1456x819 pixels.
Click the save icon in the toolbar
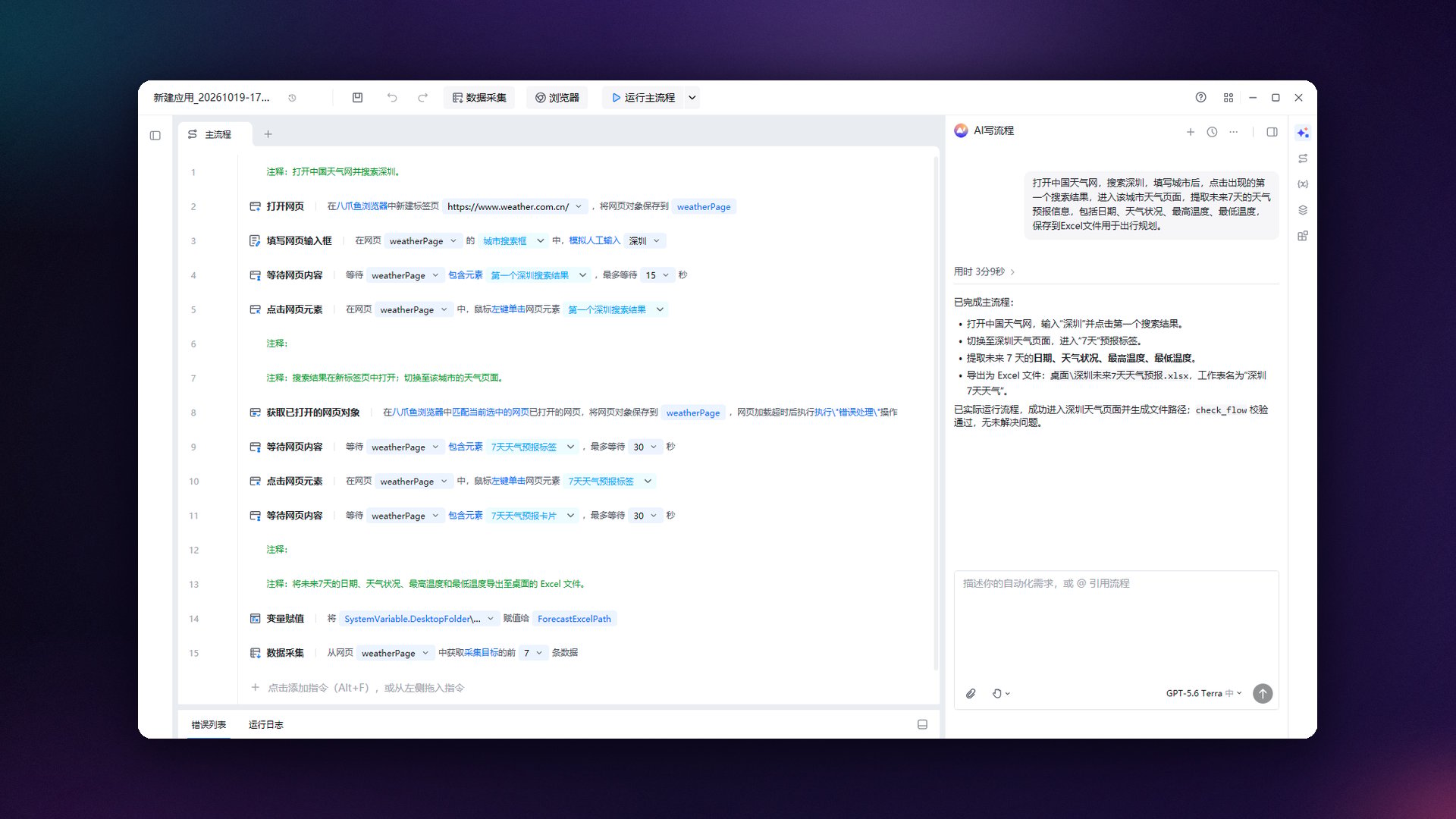[357, 97]
